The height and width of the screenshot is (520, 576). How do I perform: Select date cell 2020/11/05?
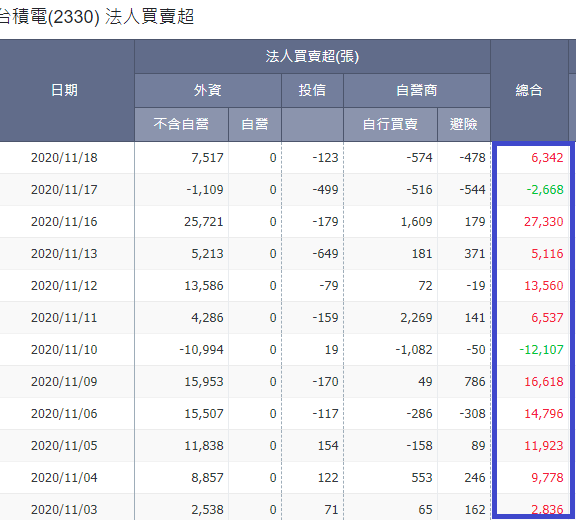[x=64, y=446]
